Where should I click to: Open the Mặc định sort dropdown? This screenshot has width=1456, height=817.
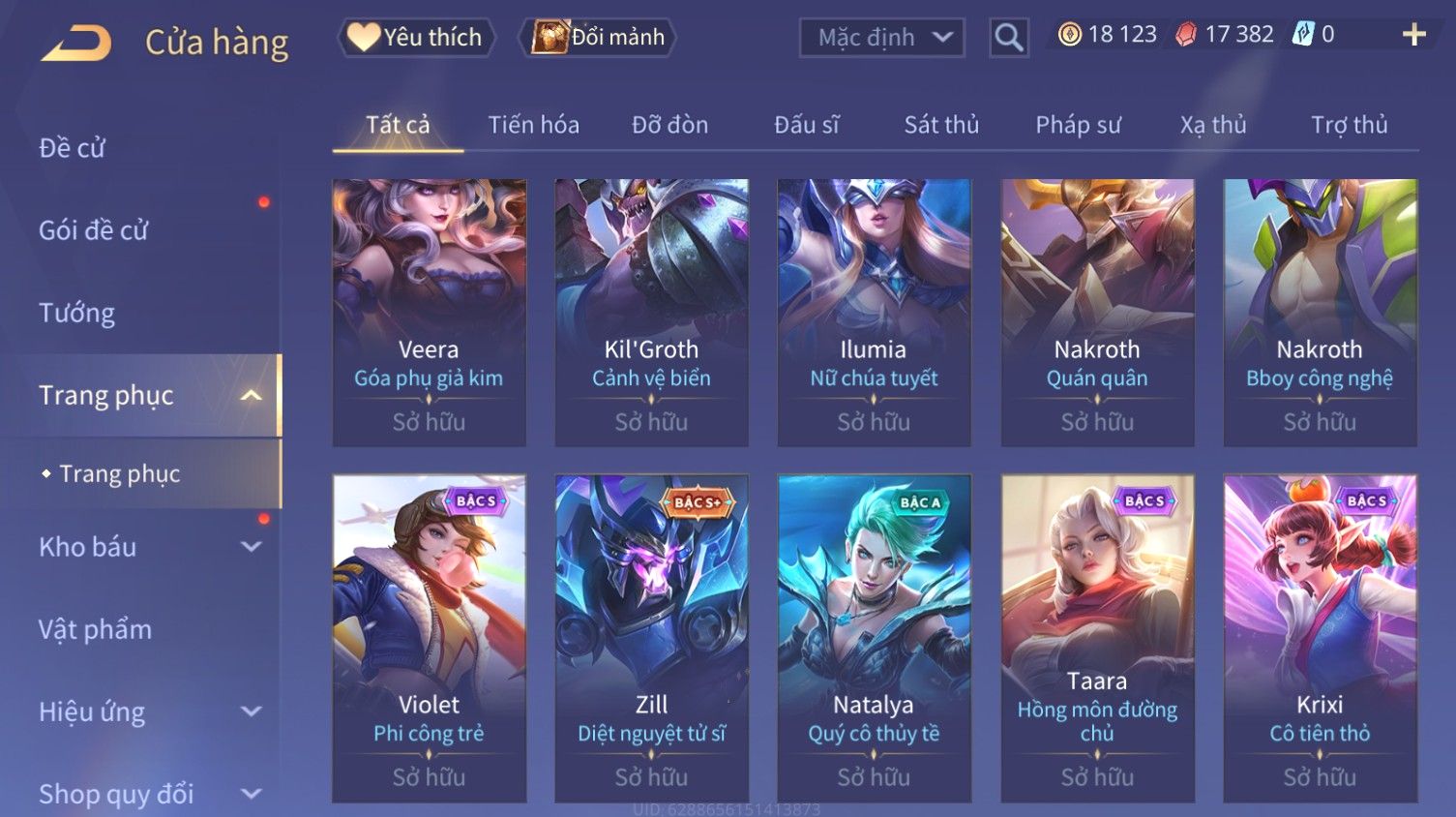coord(882,38)
